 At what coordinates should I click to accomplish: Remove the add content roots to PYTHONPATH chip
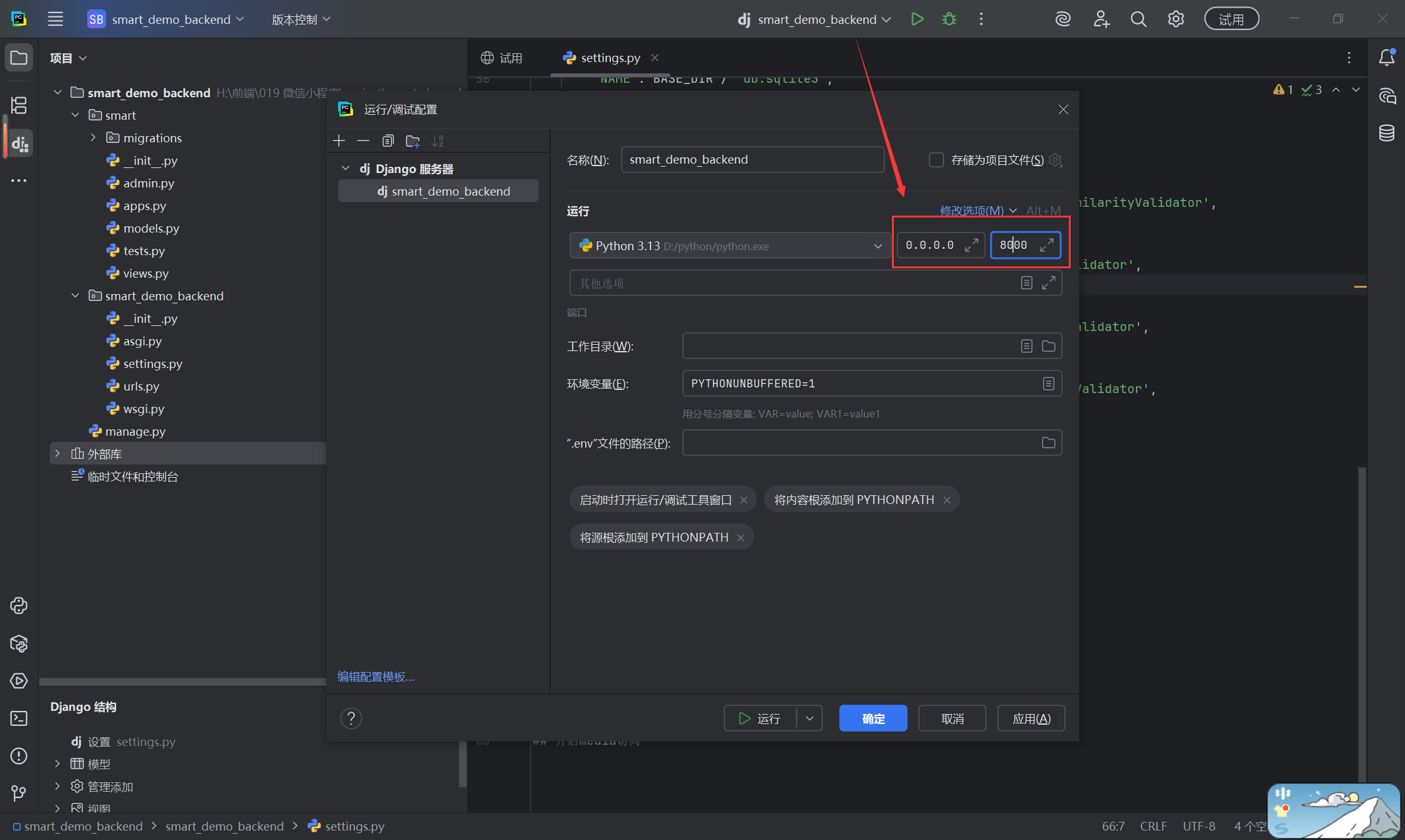point(947,500)
